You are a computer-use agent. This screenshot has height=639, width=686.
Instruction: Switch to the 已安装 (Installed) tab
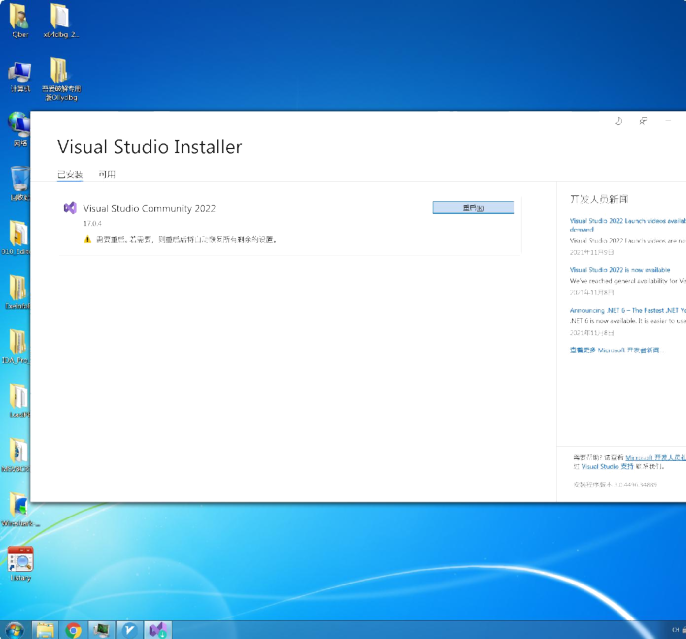[70, 175]
